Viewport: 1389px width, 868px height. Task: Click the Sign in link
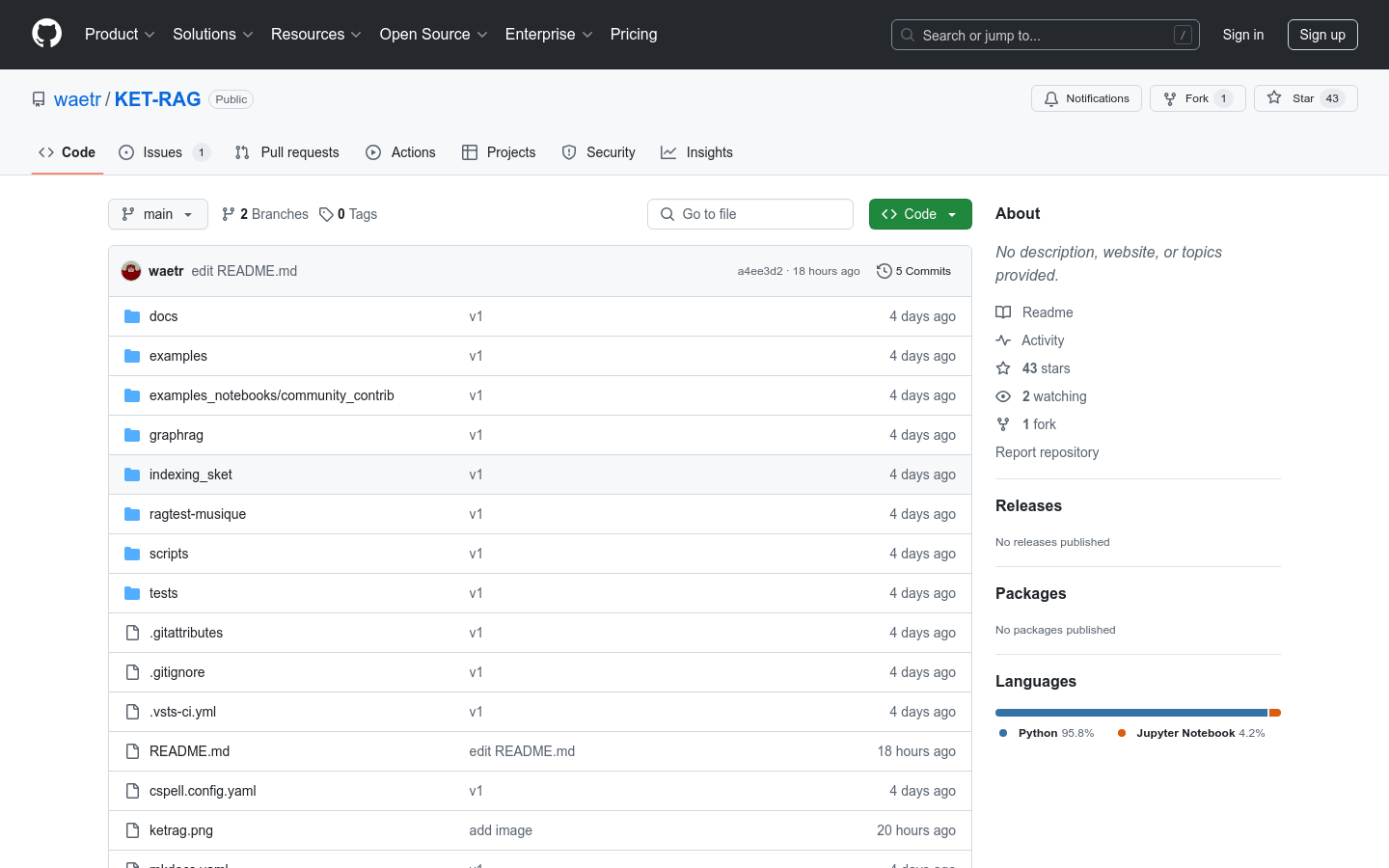coord(1243,35)
